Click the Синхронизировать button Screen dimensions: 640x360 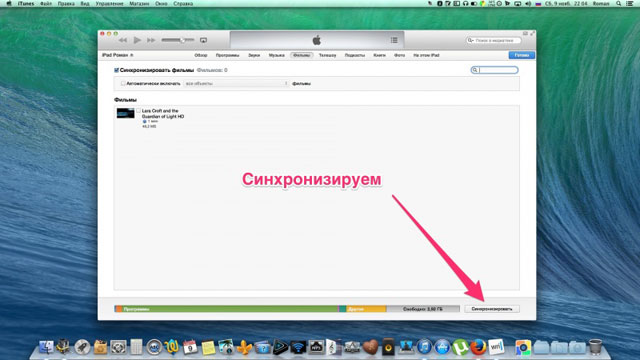coord(492,309)
